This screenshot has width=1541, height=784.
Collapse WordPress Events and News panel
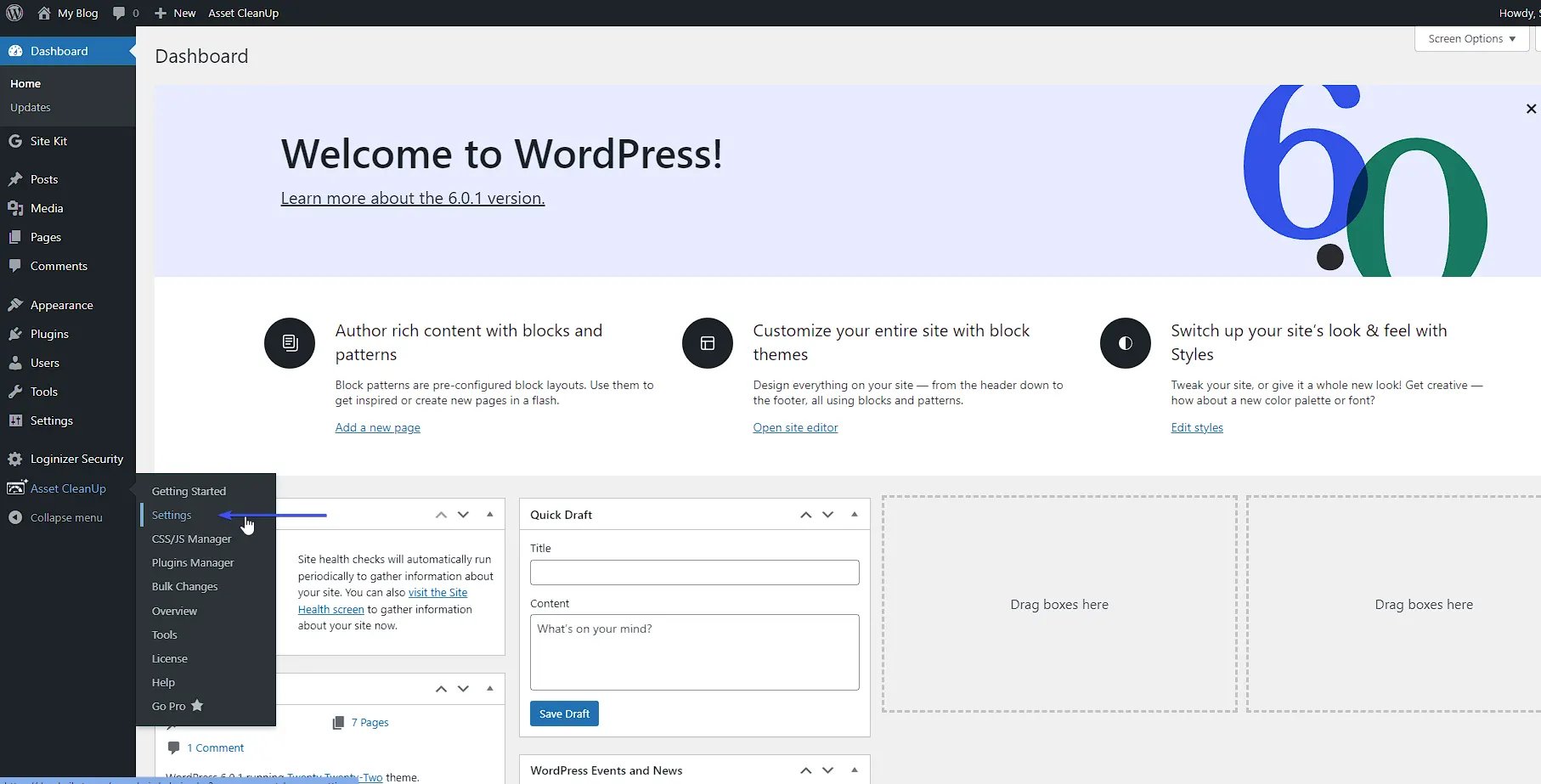coord(855,770)
